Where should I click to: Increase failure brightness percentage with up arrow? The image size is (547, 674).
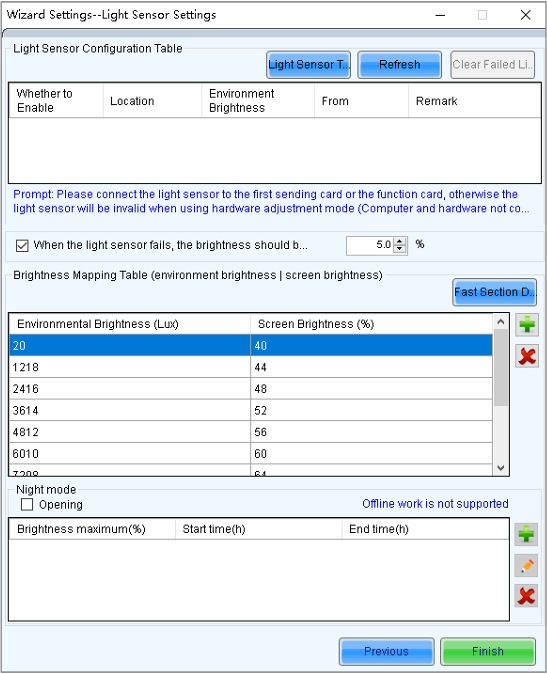point(400,242)
